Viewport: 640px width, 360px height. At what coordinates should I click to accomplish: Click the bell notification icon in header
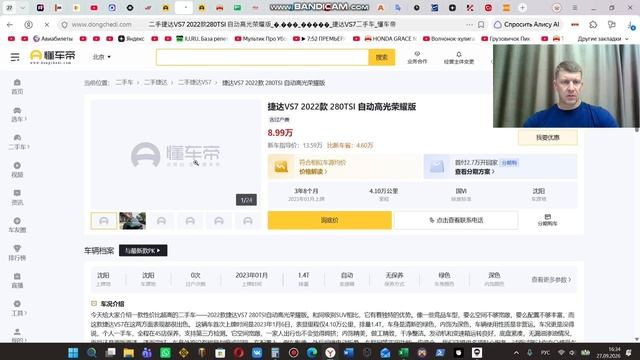[459, 55]
